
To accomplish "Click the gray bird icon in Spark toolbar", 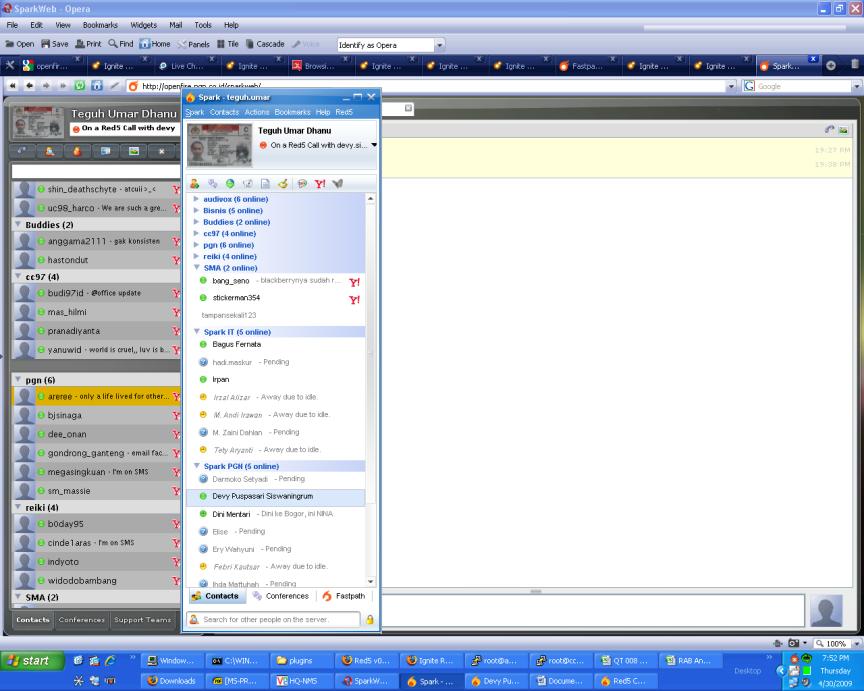I will click(338, 183).
